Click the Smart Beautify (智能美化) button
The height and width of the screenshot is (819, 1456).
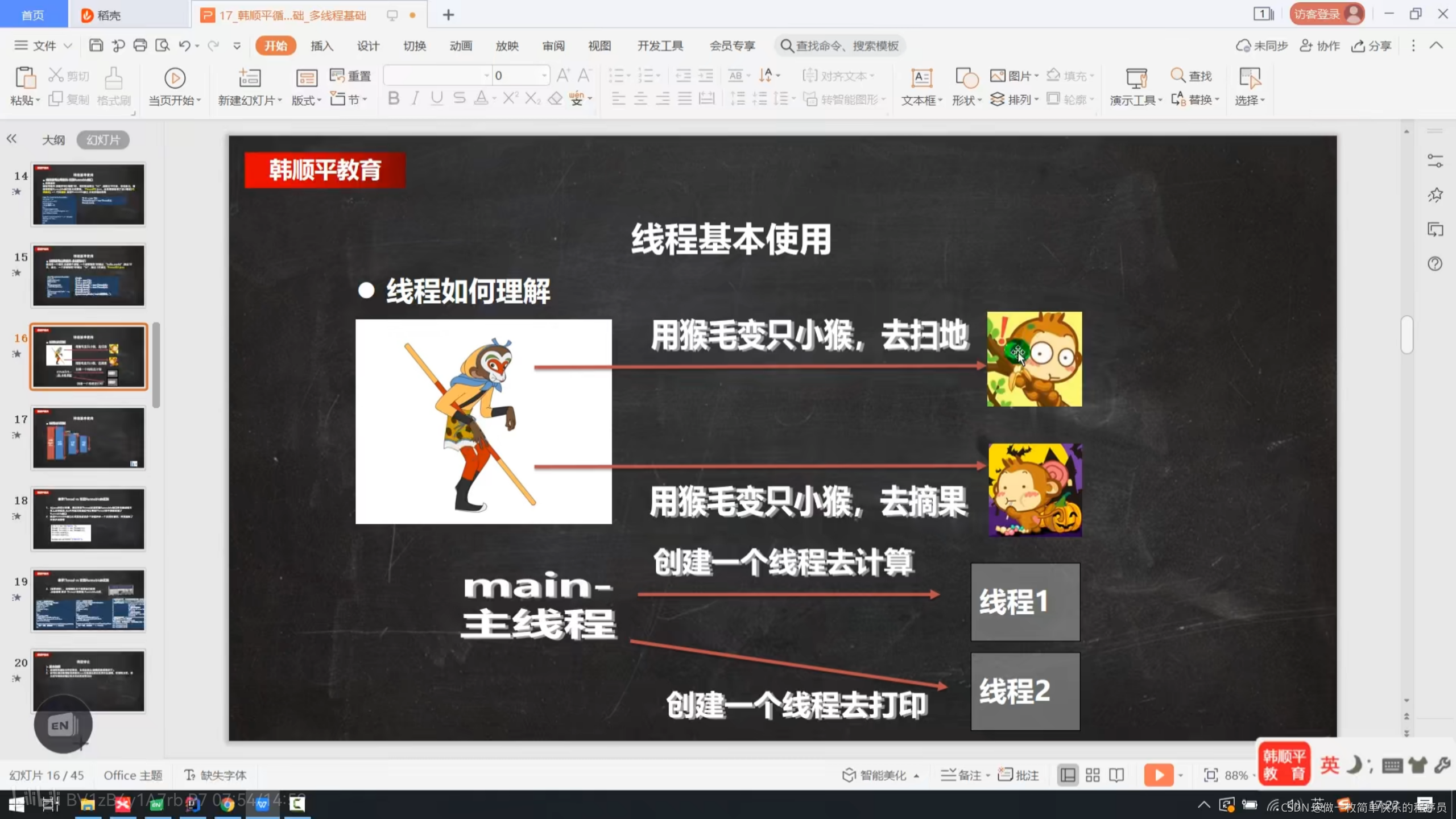880,775
